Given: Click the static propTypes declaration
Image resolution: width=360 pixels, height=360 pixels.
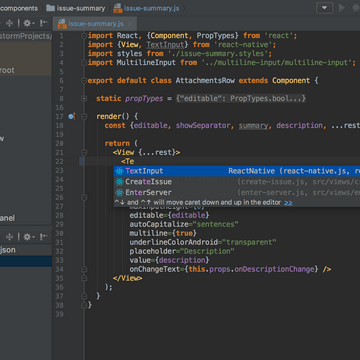Looking at the screenshot, I should pyautogui.click(x=130, y=99).
